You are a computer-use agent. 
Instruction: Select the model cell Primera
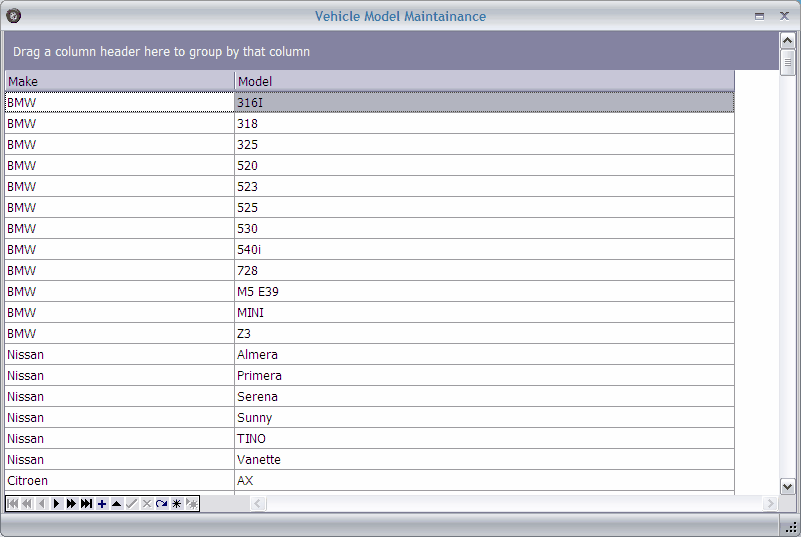click(484, 375)
